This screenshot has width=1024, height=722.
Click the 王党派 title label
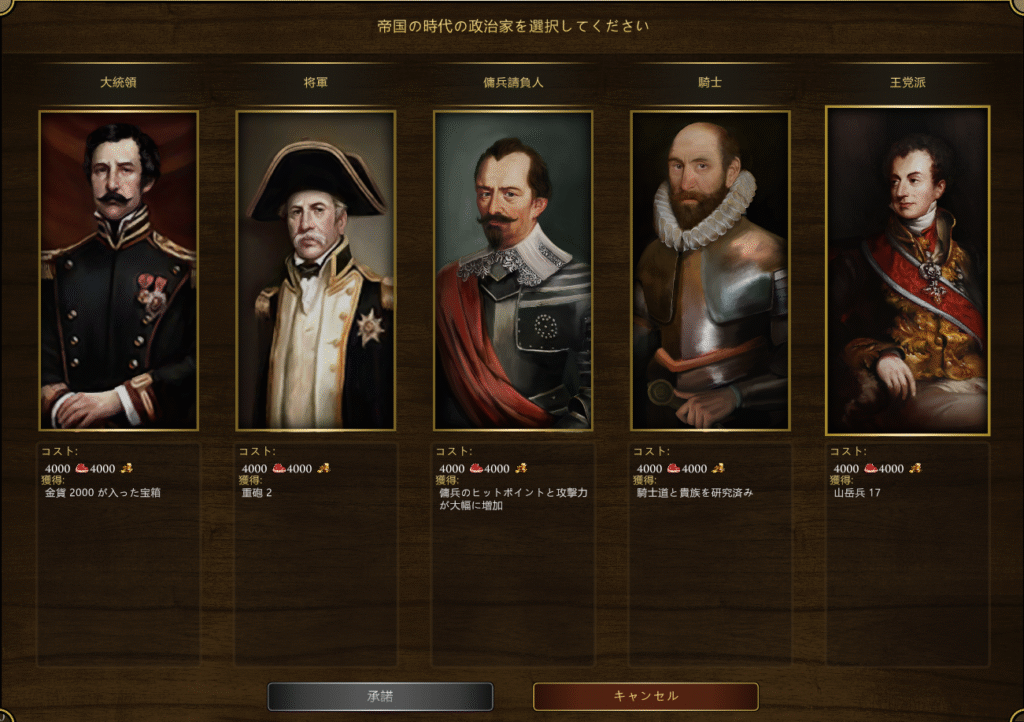(x=908, y=82)
